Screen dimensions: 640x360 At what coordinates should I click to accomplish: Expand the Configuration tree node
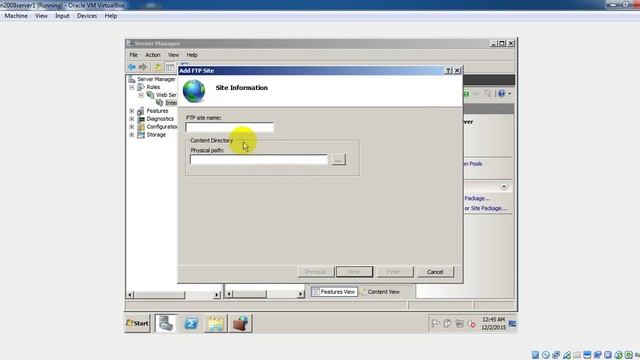pos(131,127)
